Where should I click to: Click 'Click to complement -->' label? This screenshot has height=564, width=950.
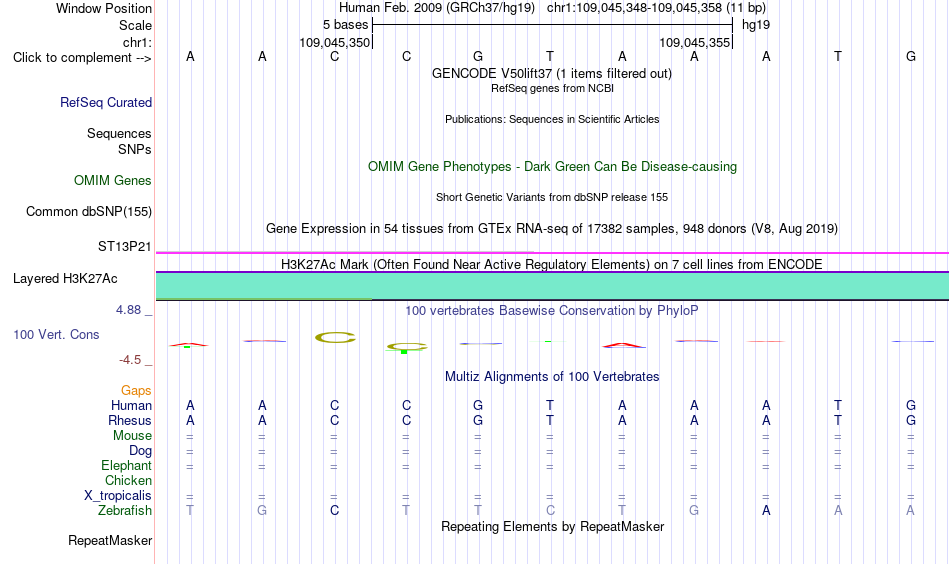(x=82, y=58)
